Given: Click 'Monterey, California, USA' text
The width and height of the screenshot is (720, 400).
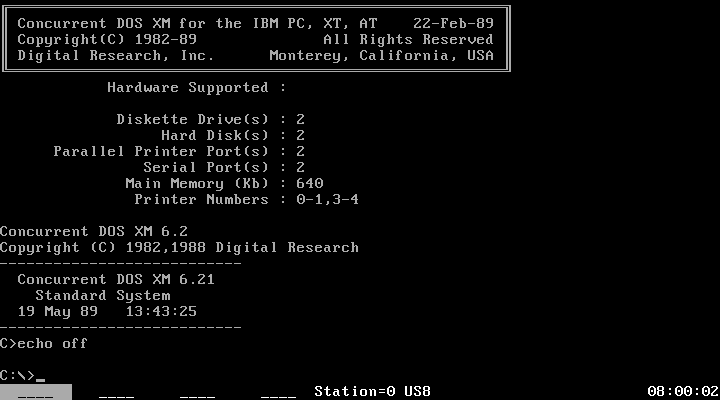Looking at the screenshot, I should [382, 56].
